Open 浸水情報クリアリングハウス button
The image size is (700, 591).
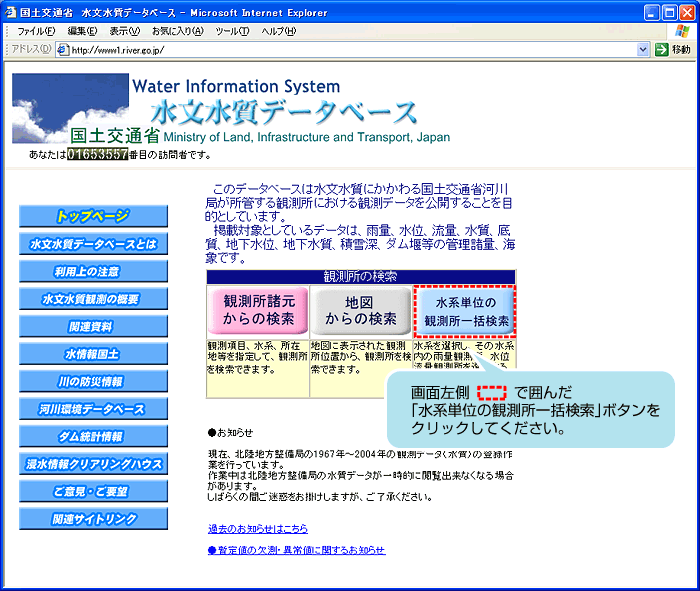click(93, 464)
